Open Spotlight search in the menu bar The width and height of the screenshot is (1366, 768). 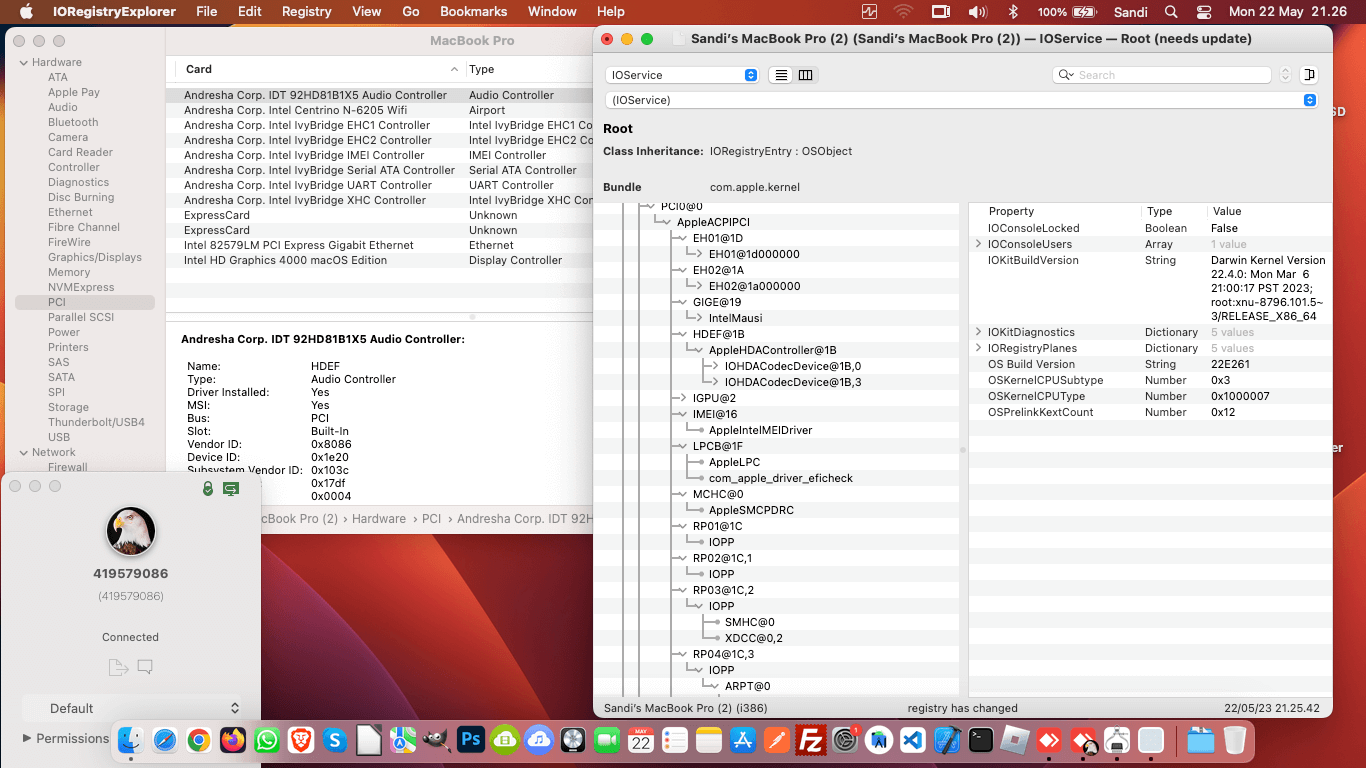coord(1171,12)
